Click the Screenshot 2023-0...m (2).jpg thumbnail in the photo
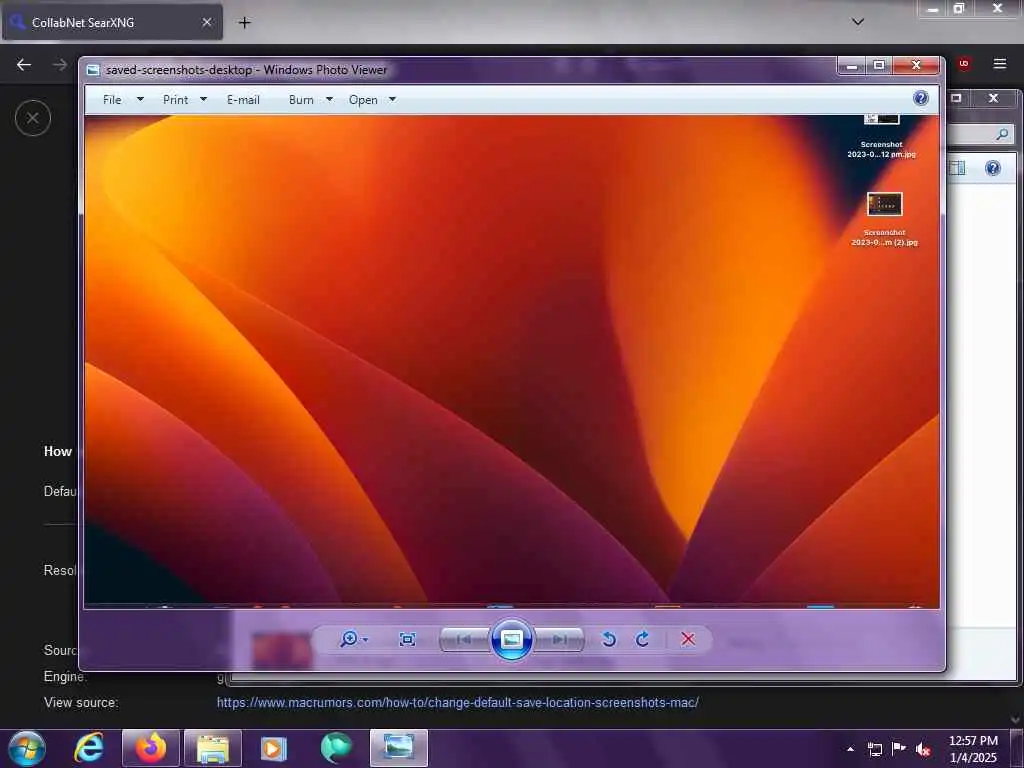Image resolution: width=1024 pixels, height=768 pixels. (885, 204)
